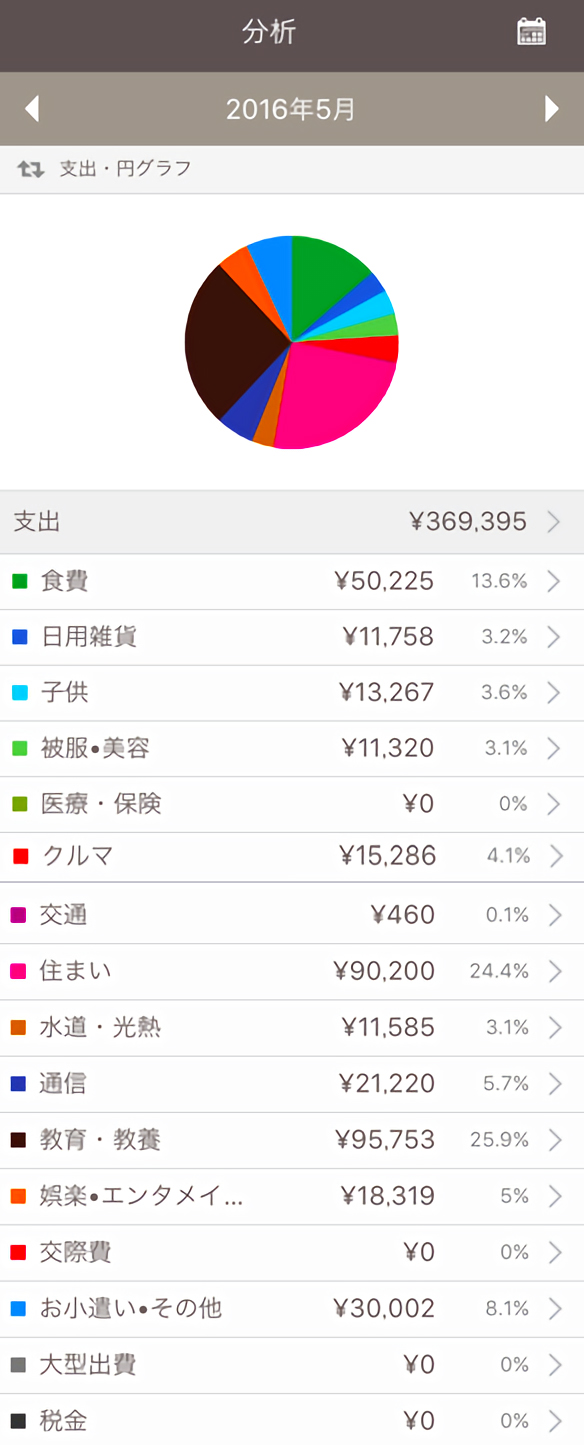Tap the chevron on お小遣い•その他 row
Image resolution: width=584 pixels, height=1445 pixels.
coord(554,1308)
